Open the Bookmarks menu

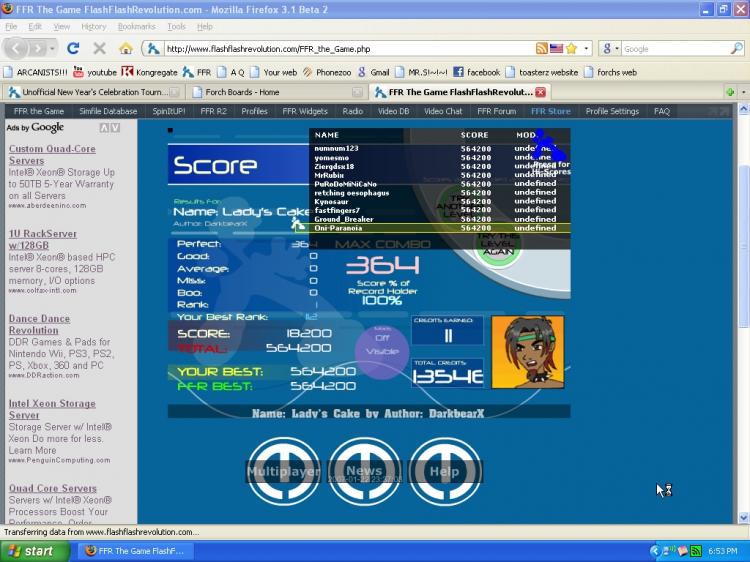tap(136, 27)
